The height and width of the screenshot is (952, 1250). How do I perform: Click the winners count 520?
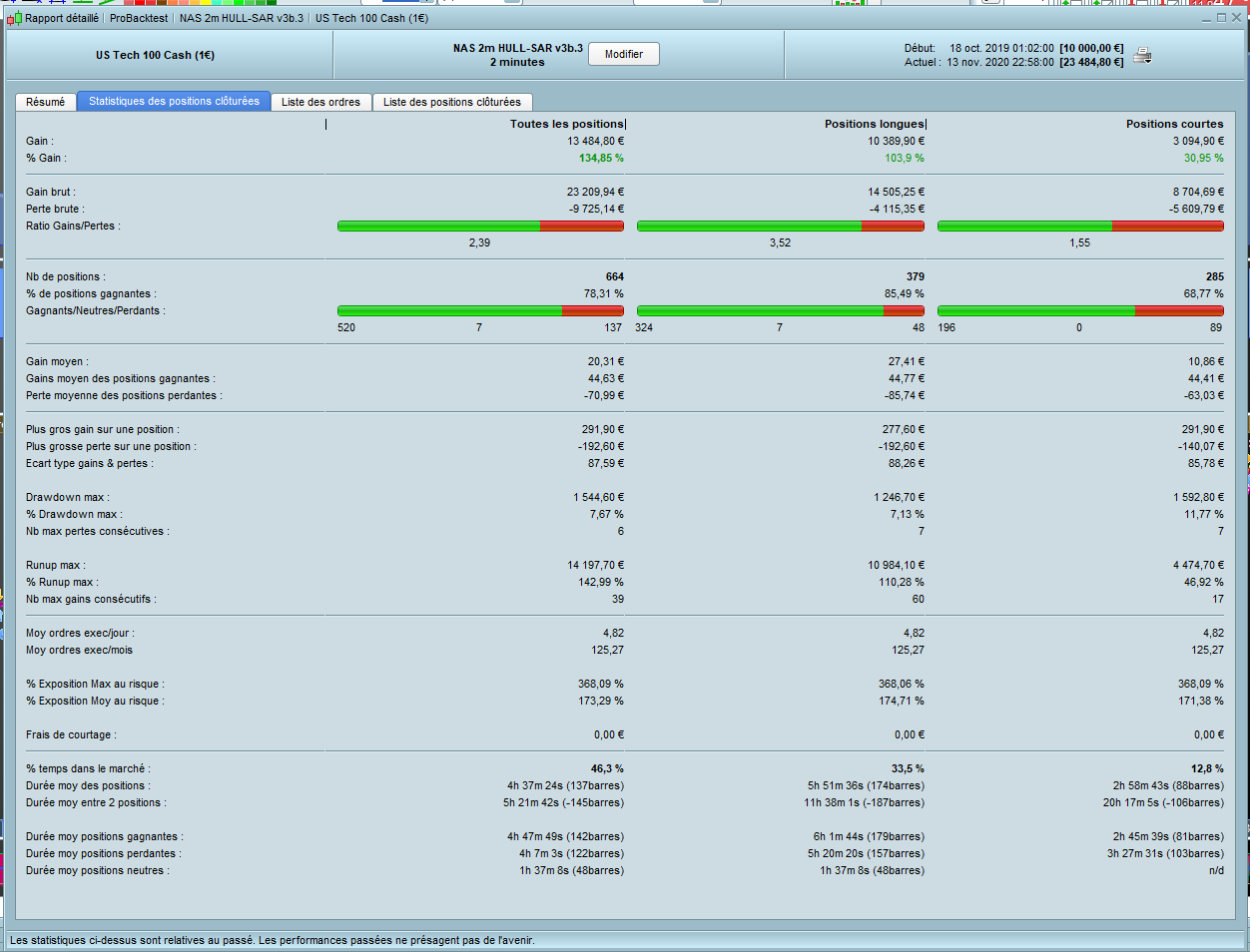click(346, 327)
